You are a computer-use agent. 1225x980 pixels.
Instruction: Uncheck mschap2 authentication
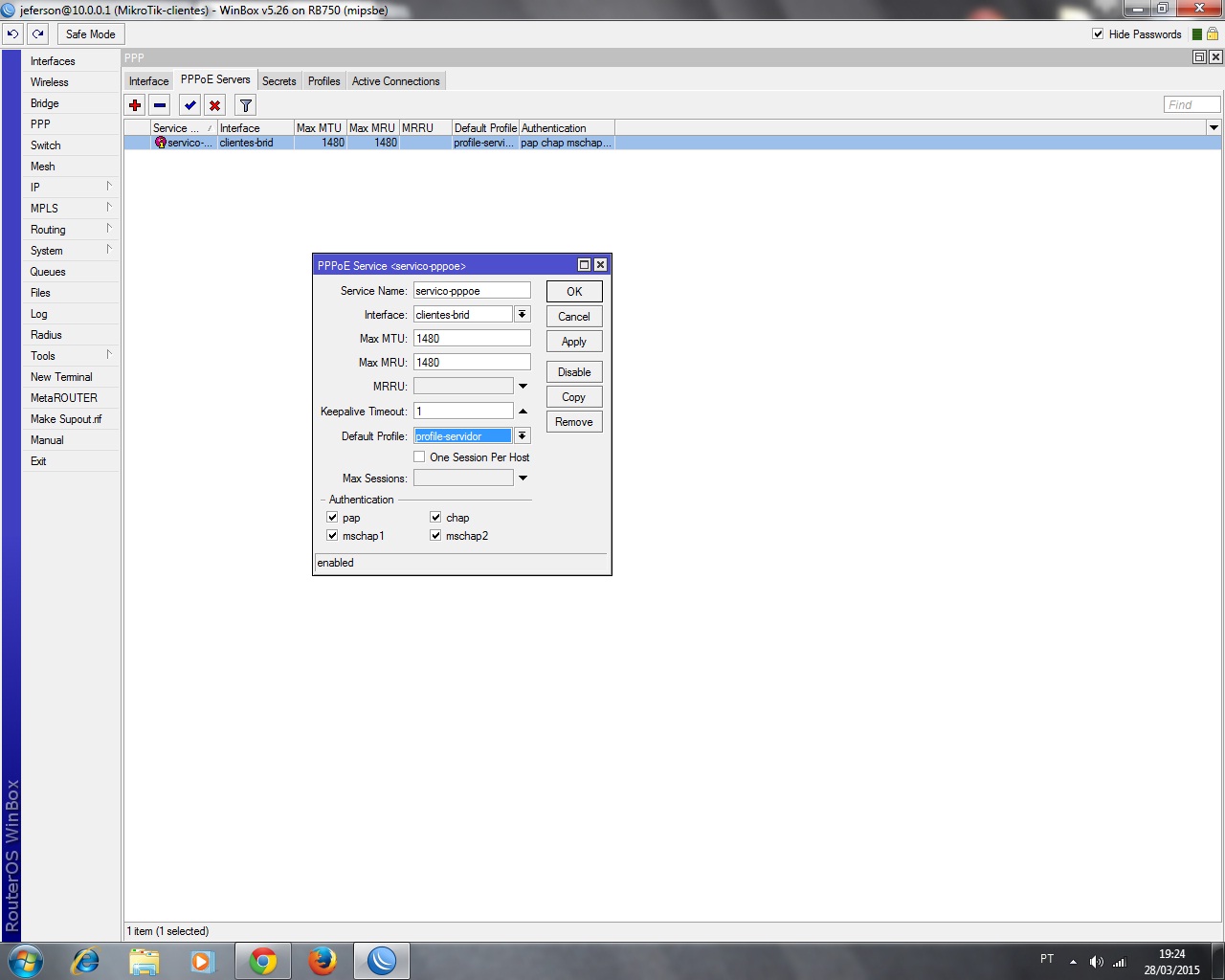click(x=435, y=535)
